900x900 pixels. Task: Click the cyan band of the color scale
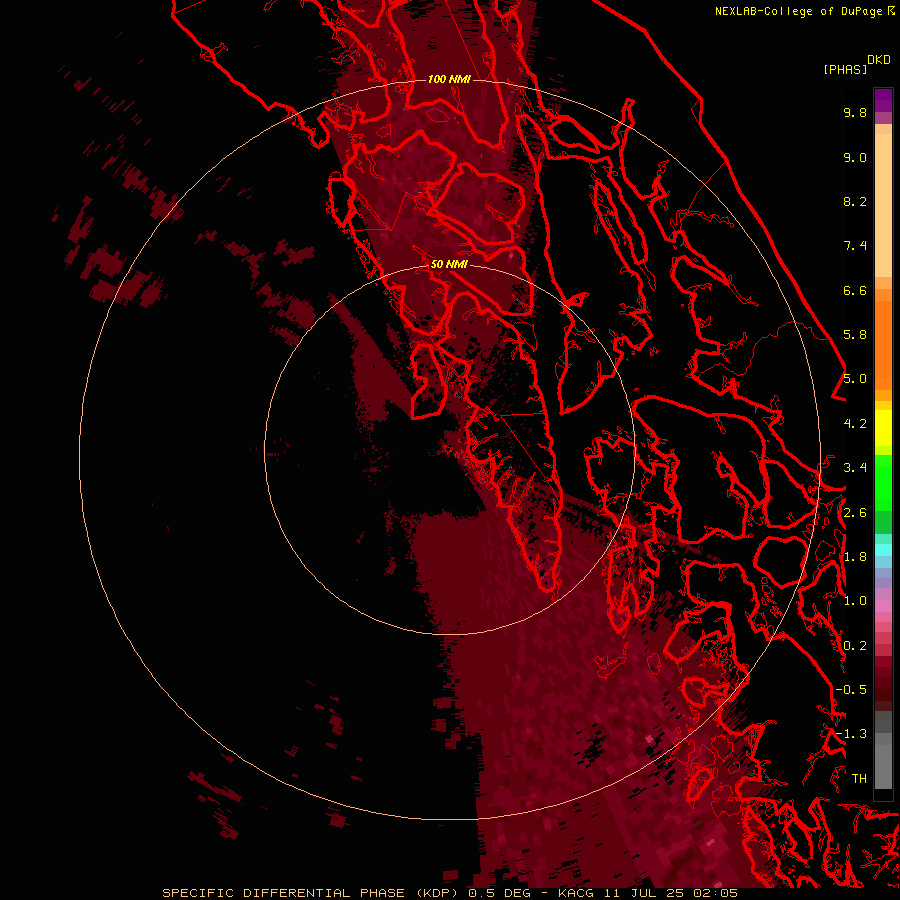click(x=883, y=550)
